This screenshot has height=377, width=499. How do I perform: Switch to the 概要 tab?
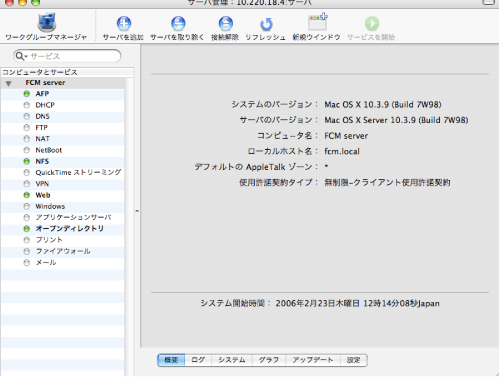point(171,360)
